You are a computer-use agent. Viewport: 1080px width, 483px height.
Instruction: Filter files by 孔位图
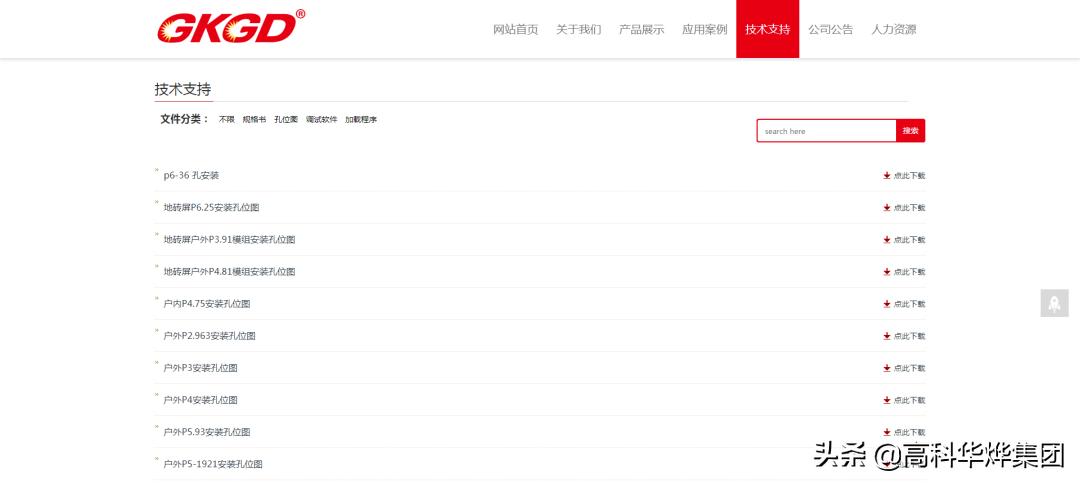[286, 119]
